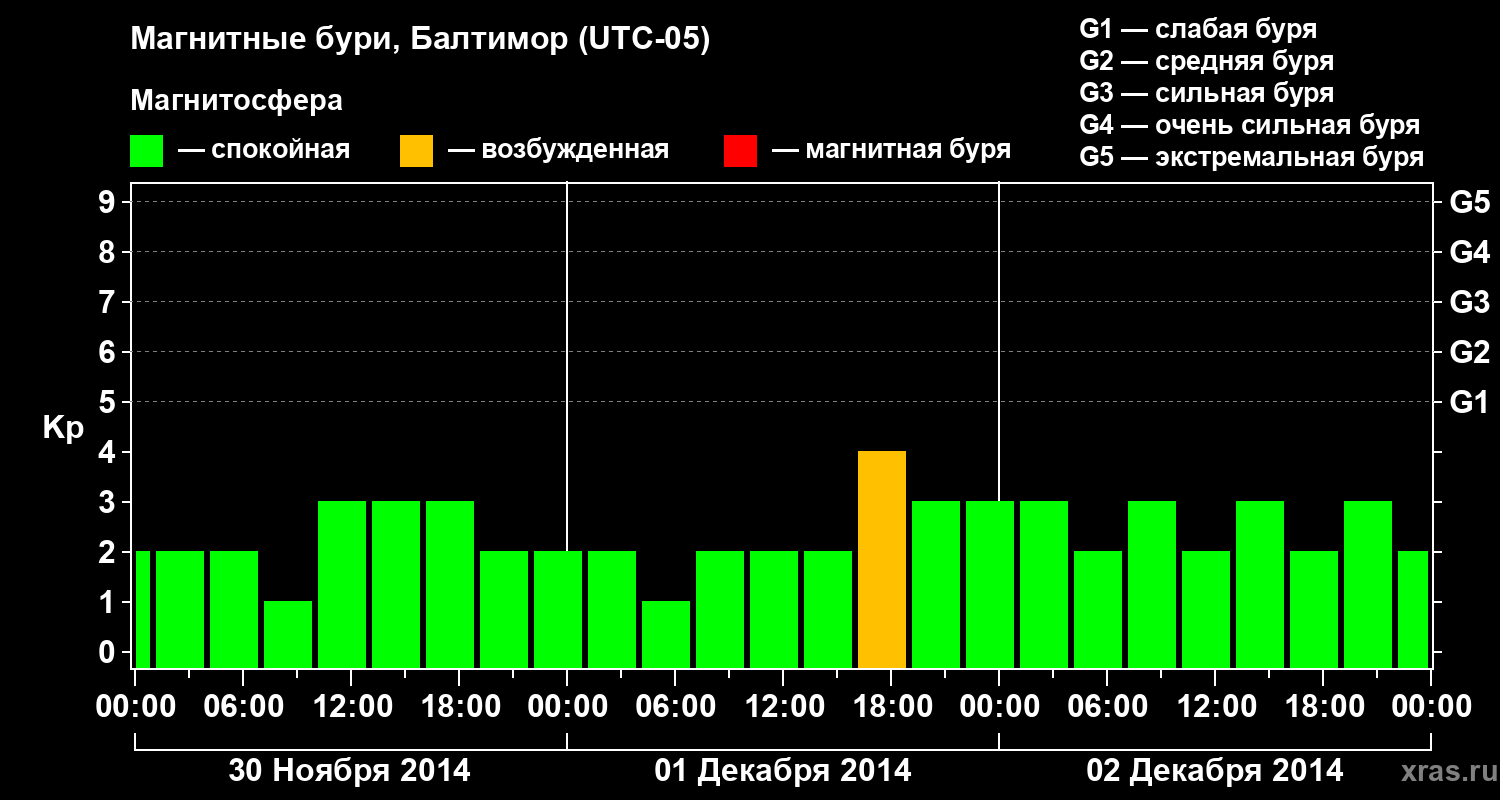Click the 'G1 — слабая буря' line
This screenshot has height=800, width=1500.
click(x=1198, y=29)
